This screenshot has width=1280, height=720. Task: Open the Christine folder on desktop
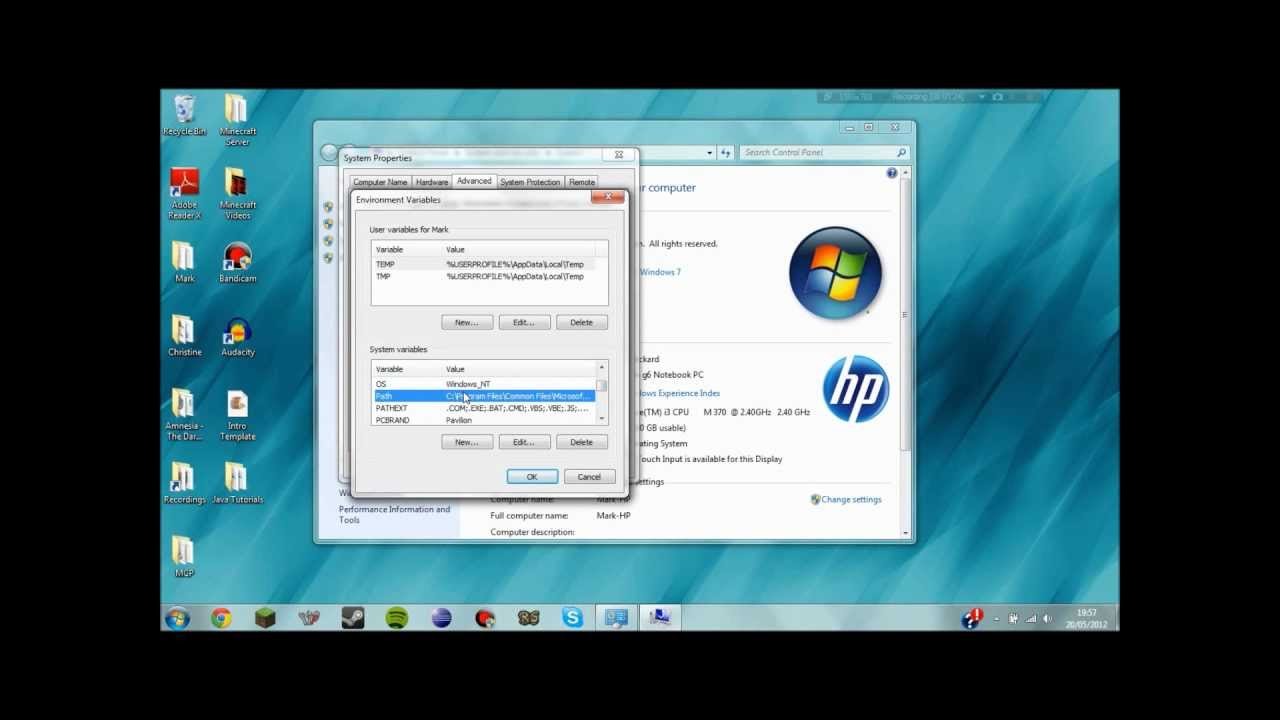(184, 336)
